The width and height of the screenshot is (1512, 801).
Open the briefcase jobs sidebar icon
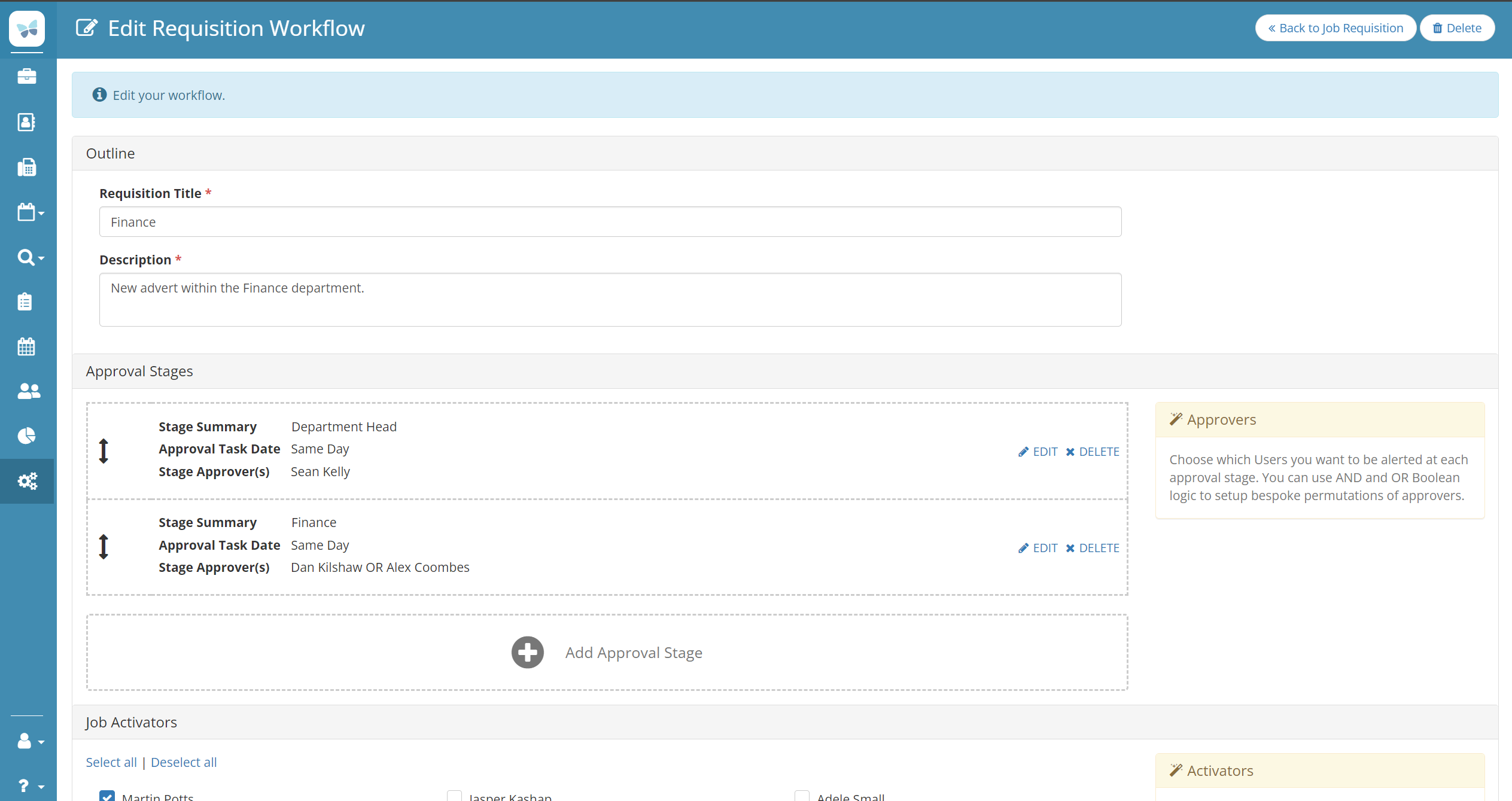coord(27,77)
